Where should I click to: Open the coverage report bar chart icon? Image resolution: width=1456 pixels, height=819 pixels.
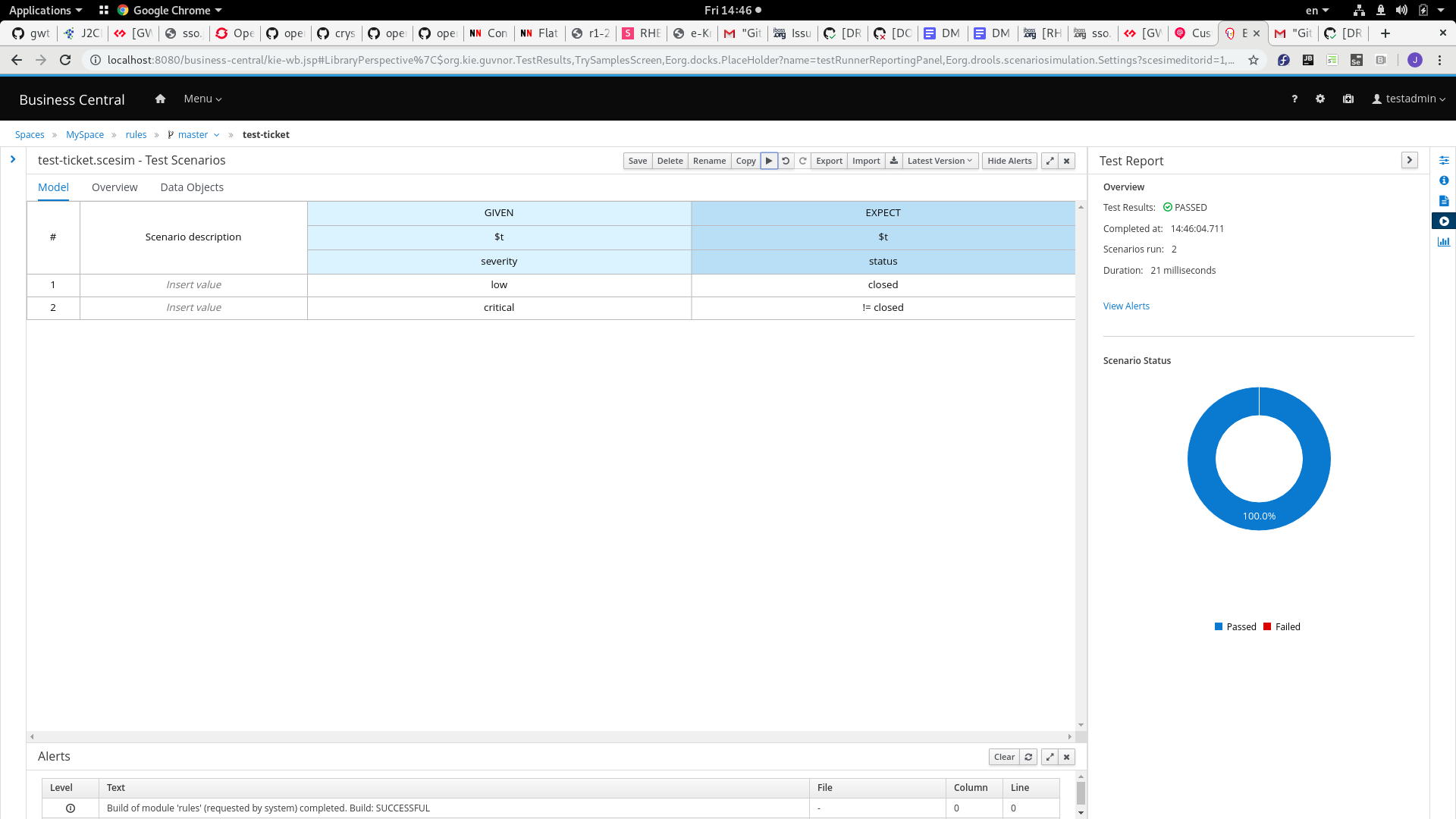pyautogui.click(x=1444, y=242)
